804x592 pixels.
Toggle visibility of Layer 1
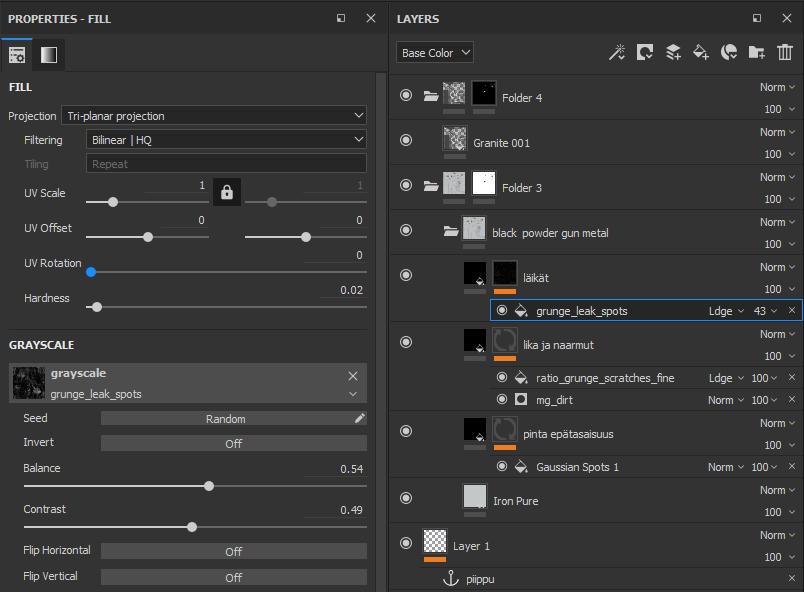[406, 543]
